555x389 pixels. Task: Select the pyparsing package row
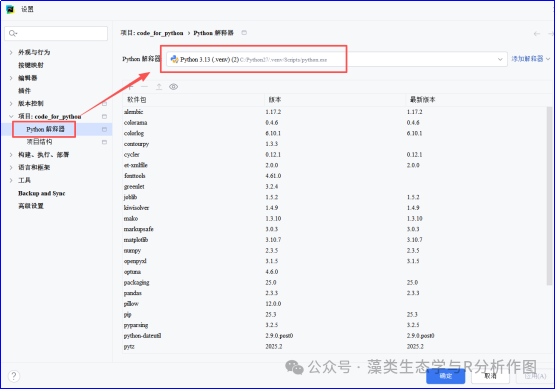pos(334,325)
